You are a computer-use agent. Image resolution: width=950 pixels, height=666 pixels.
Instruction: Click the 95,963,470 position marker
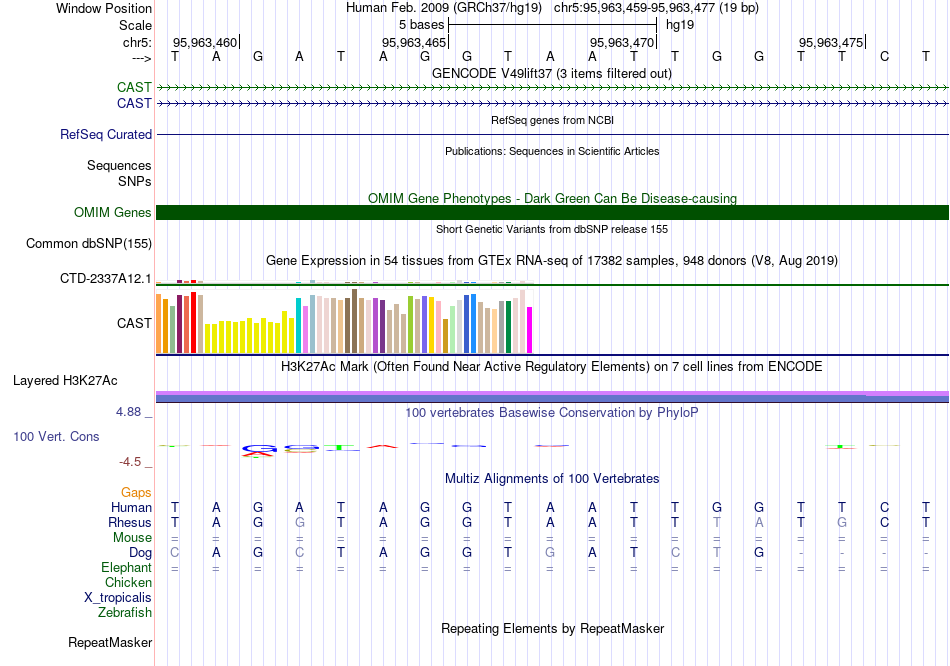point(622,42)
